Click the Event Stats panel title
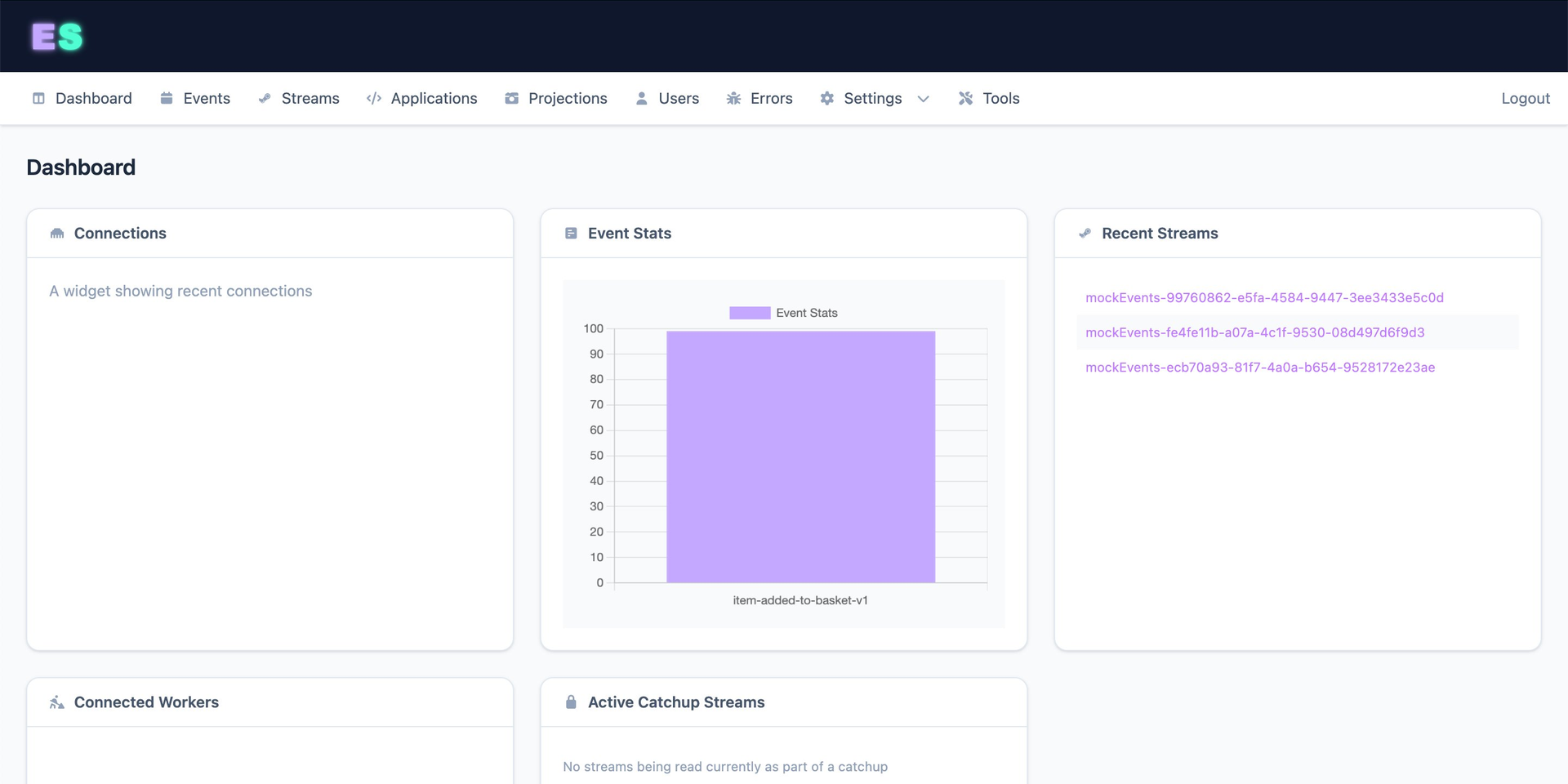Image resolution: width=1568 pixels, height=784 pixels. pos(630,234)
